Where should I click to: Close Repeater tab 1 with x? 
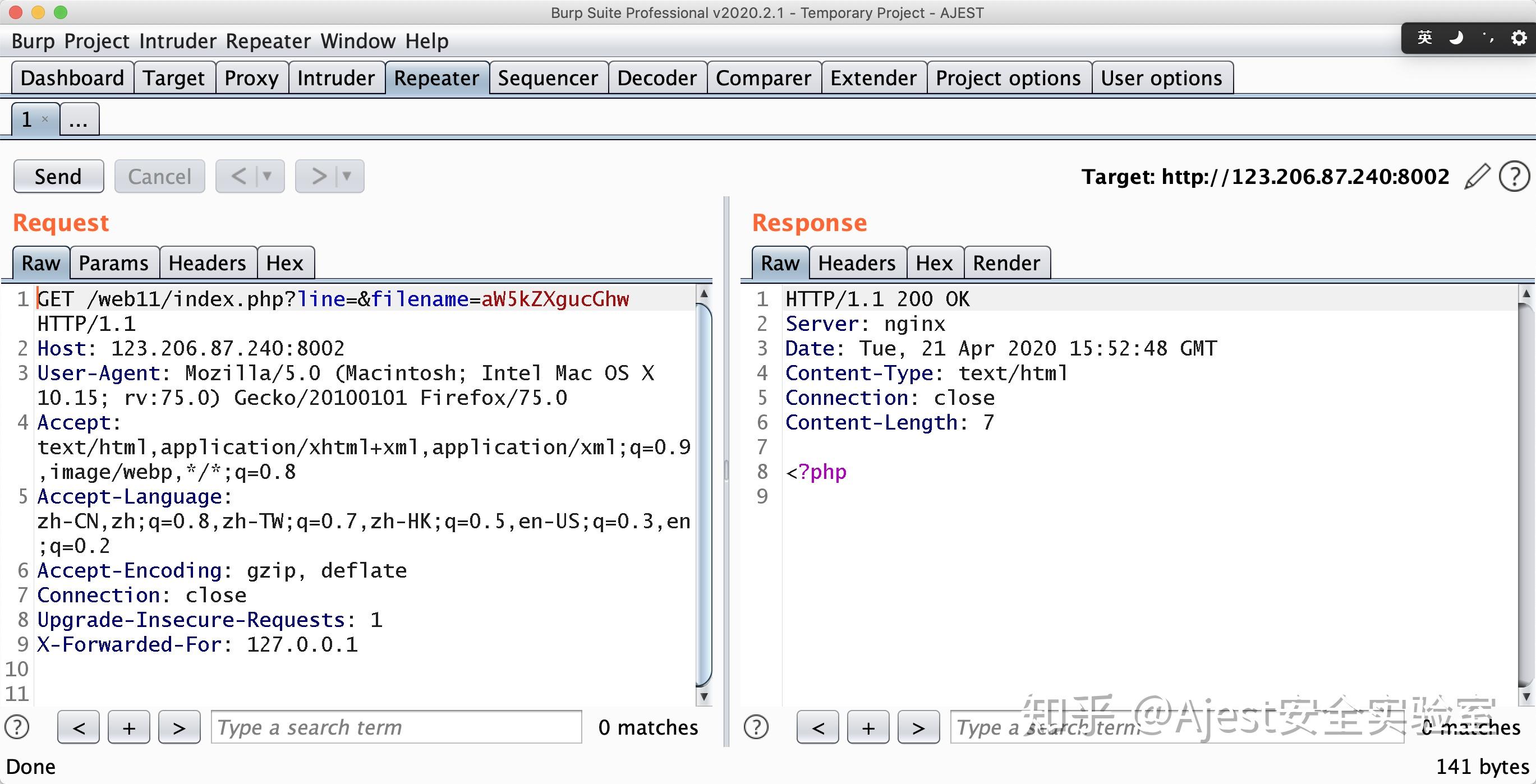click(x=45, y=119)
